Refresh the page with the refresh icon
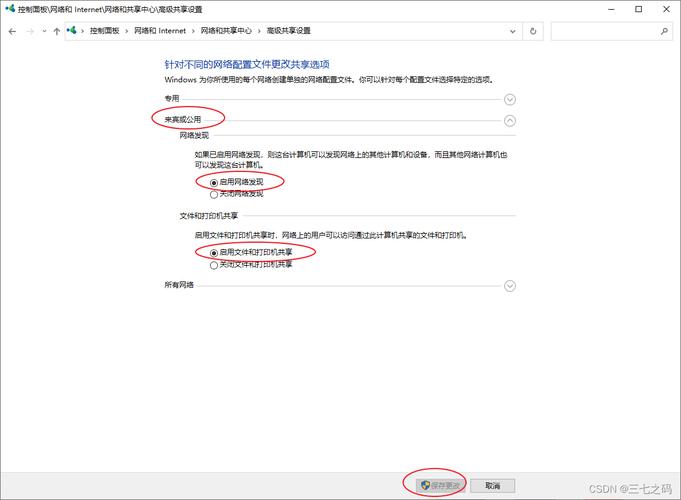 pyautogui.click(x=533, y=31)
